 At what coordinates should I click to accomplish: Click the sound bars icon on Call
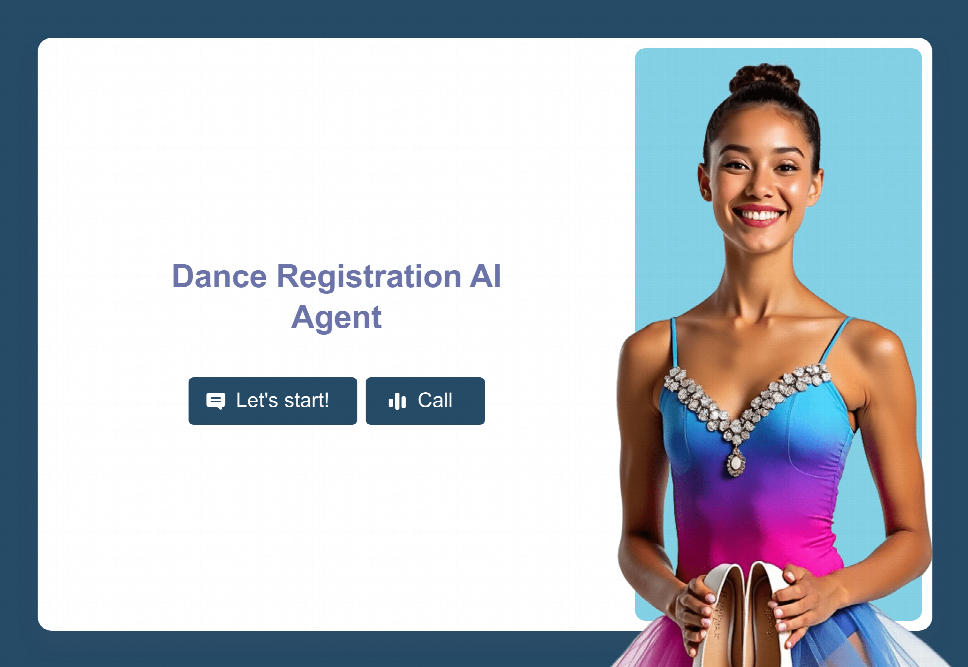click(x=397, y=401)
